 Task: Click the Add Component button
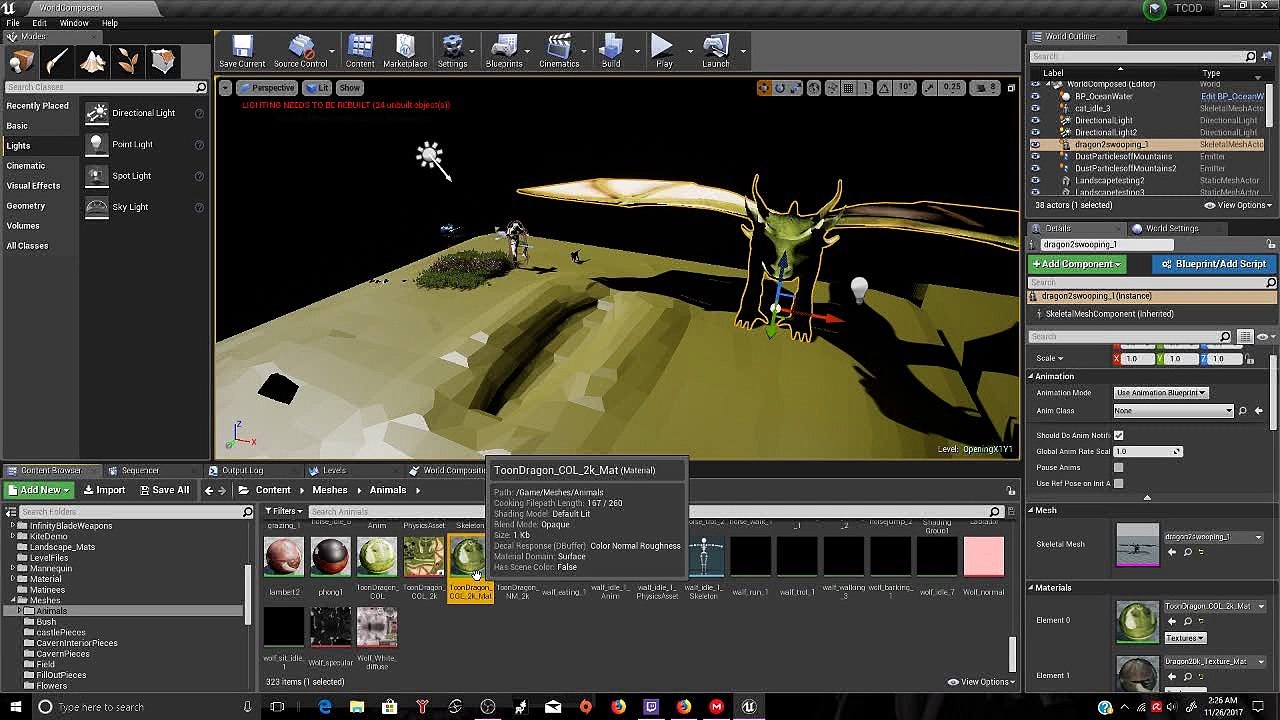(1076, 264)
